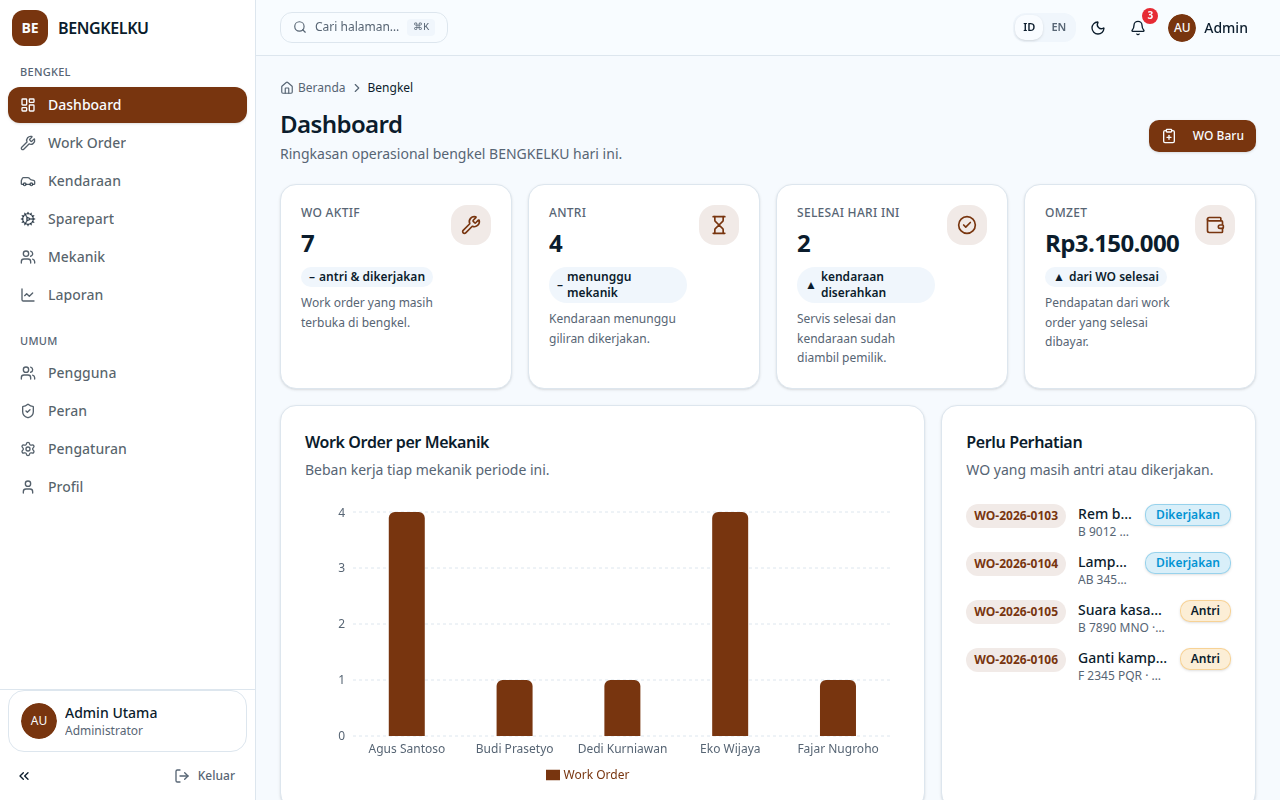Image resolution: width=1280 pixels, height=800 pixels.
Task: Click the Cari halaman search field
Action: [364, 27]
